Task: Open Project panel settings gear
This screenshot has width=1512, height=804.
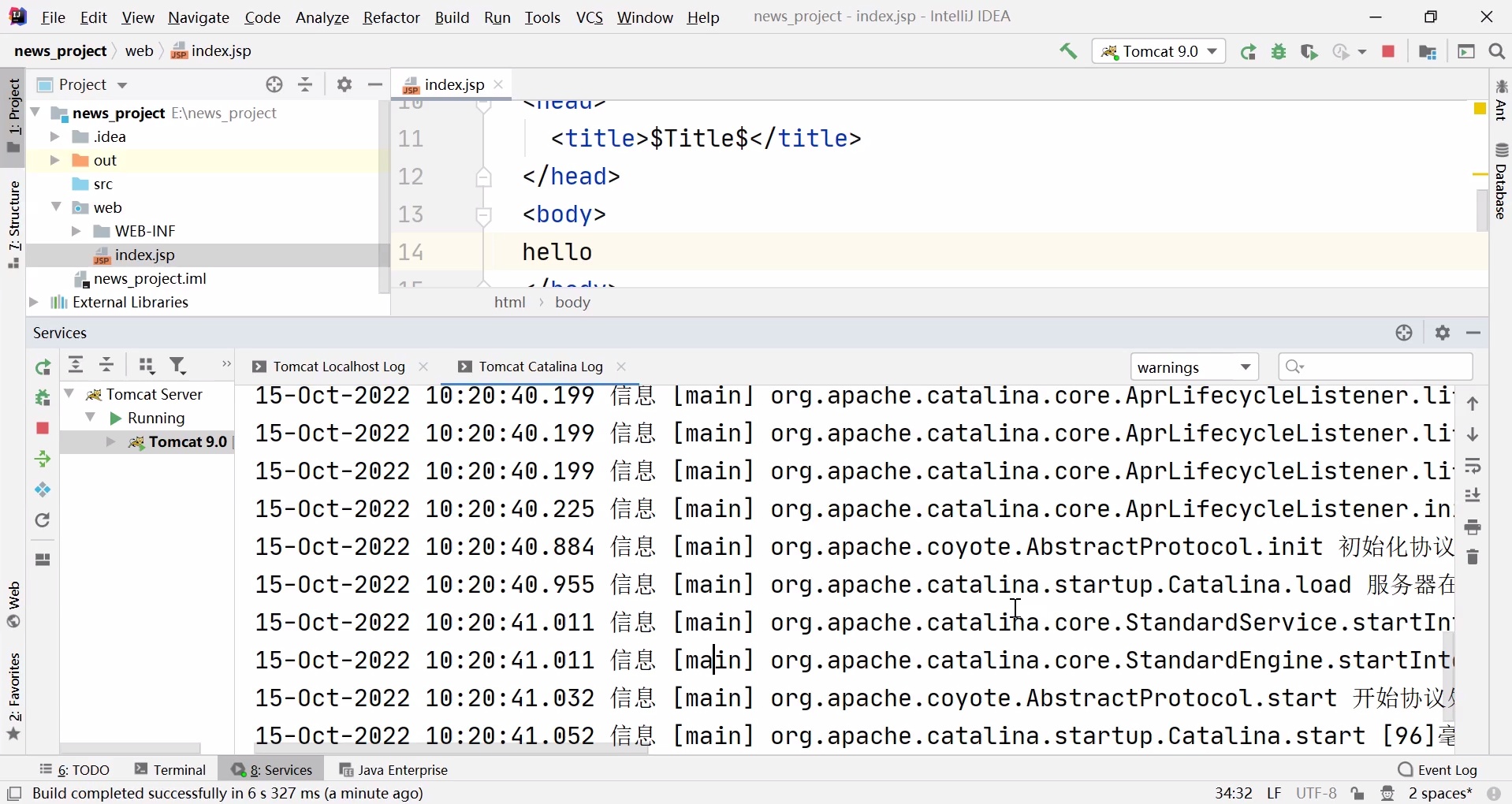Action: coord(344,84)
